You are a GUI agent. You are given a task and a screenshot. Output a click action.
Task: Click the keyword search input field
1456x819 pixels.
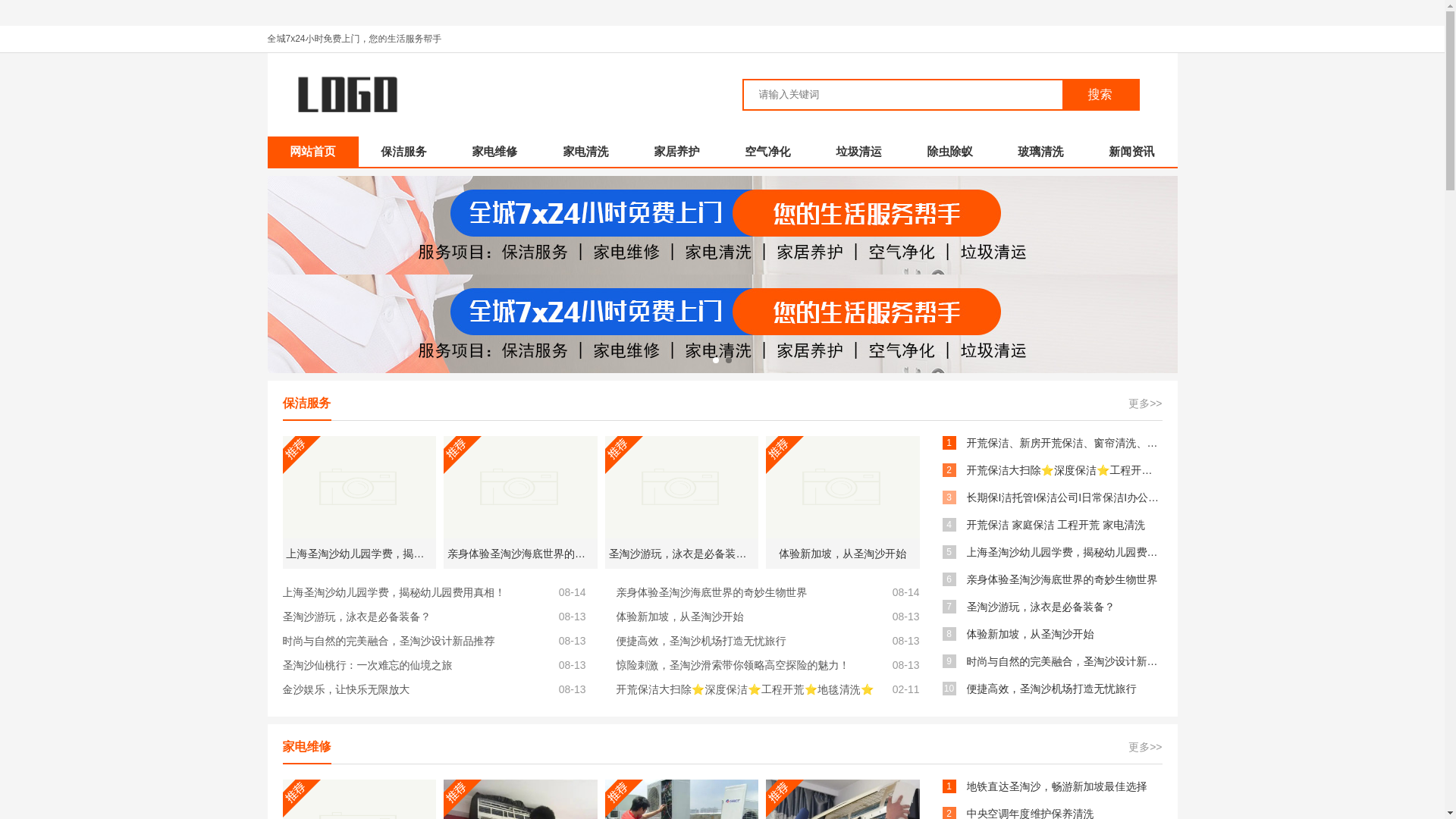tap(902, 95)
